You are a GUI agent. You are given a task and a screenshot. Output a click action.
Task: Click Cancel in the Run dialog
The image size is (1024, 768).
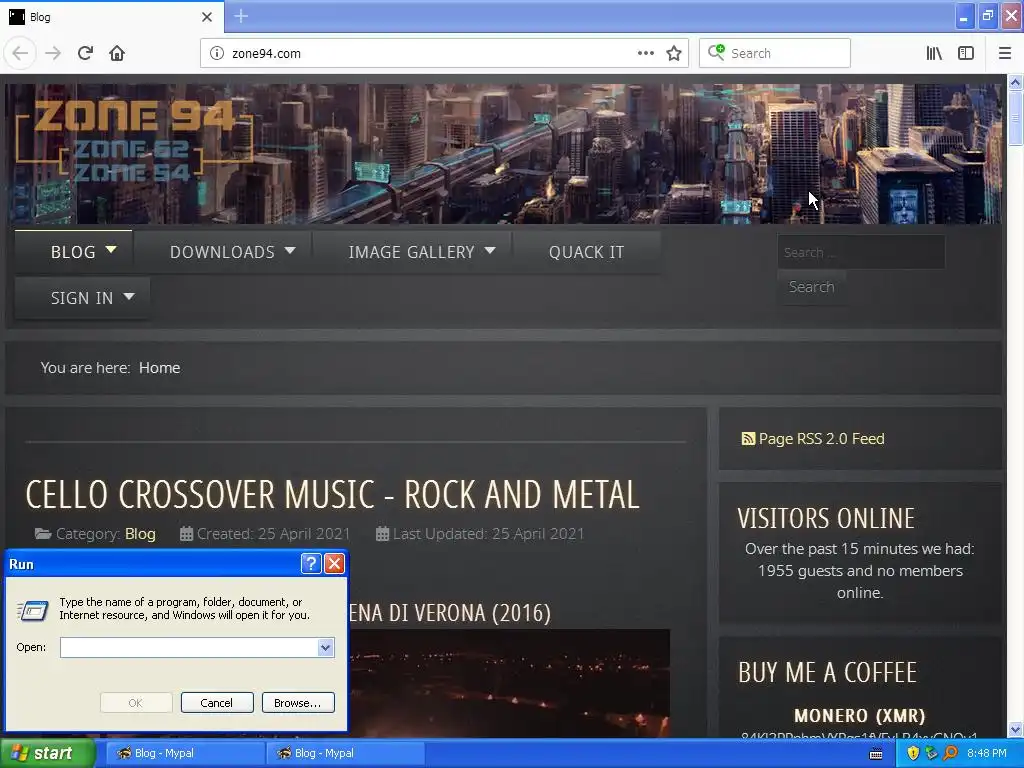(x=217, y=703)
